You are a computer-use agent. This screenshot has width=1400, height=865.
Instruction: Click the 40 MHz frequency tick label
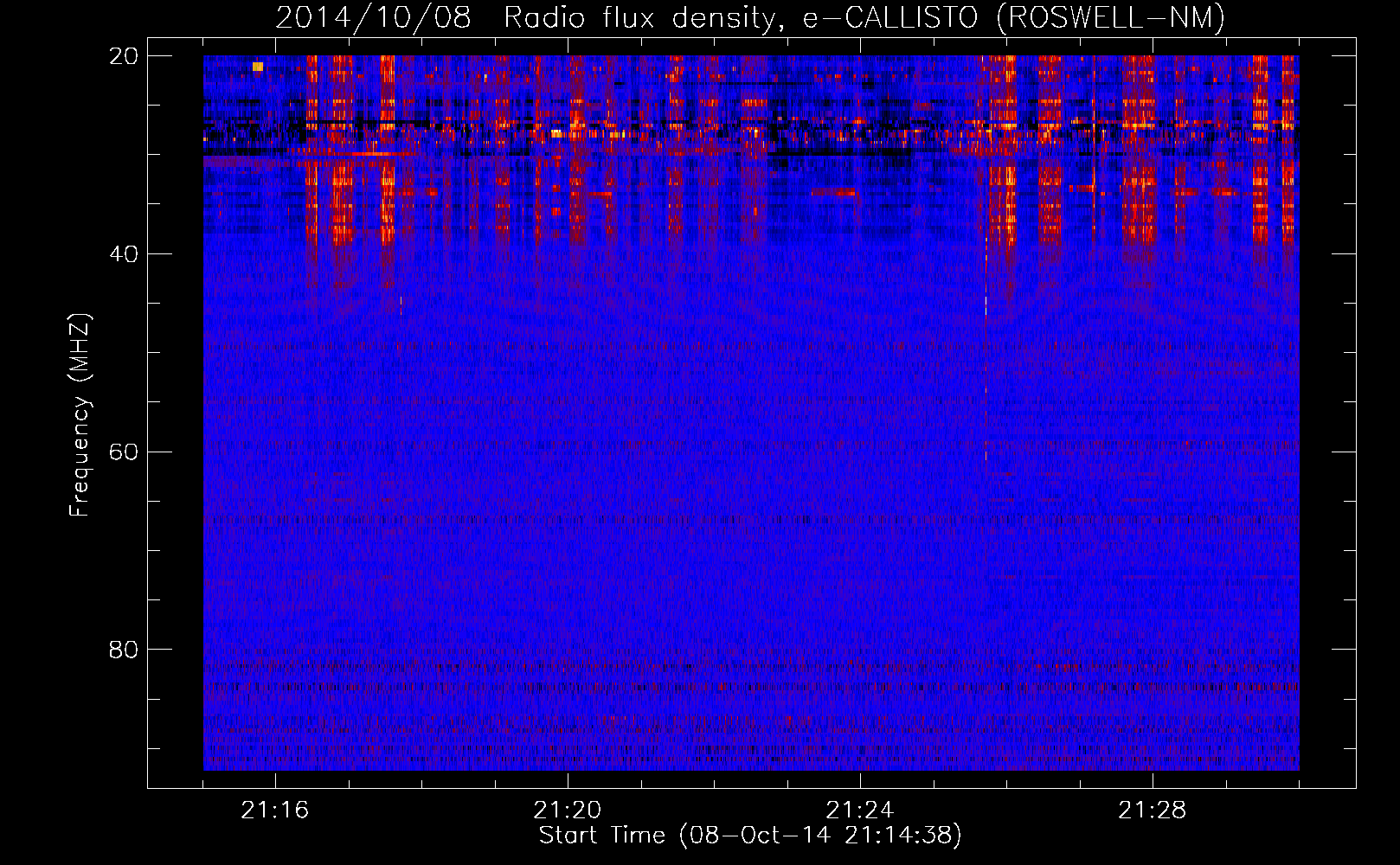point(124,254)
